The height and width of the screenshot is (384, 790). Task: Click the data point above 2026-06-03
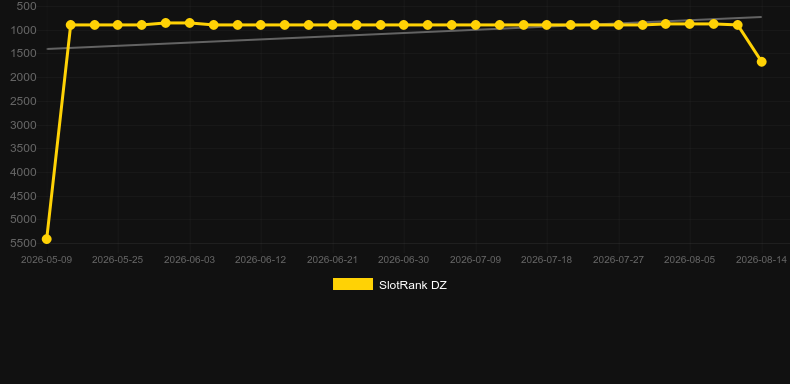tap(189, 23)
